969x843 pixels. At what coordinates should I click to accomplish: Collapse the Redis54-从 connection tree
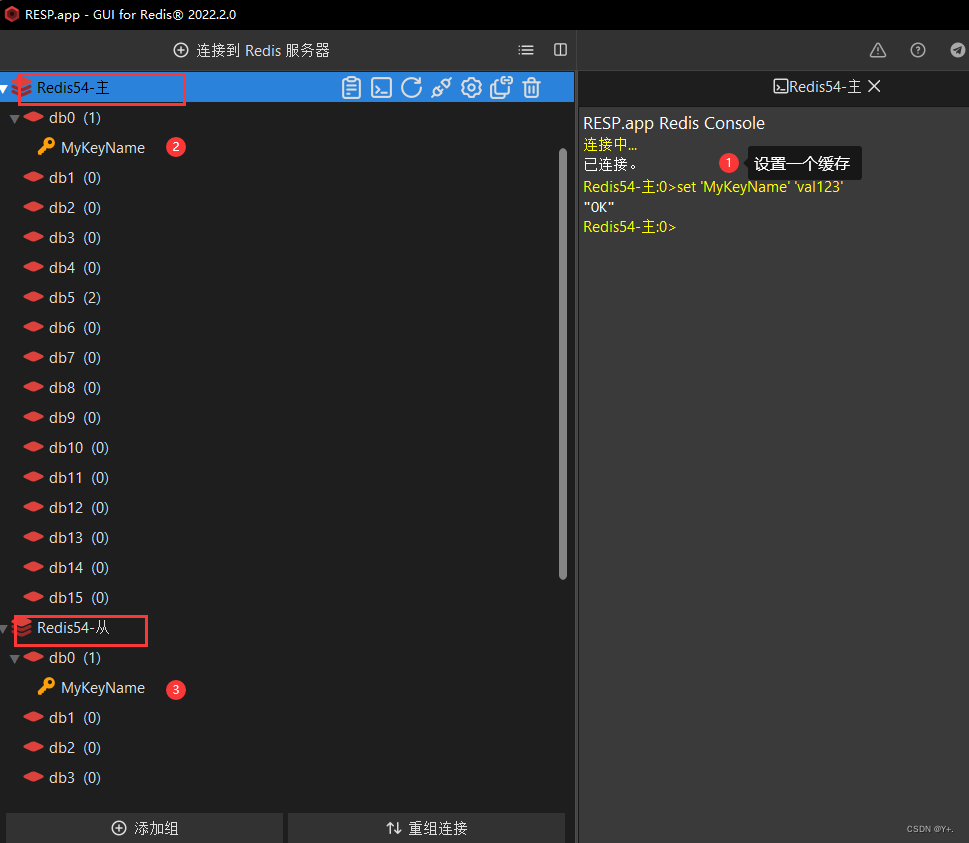tap(4, 629)
